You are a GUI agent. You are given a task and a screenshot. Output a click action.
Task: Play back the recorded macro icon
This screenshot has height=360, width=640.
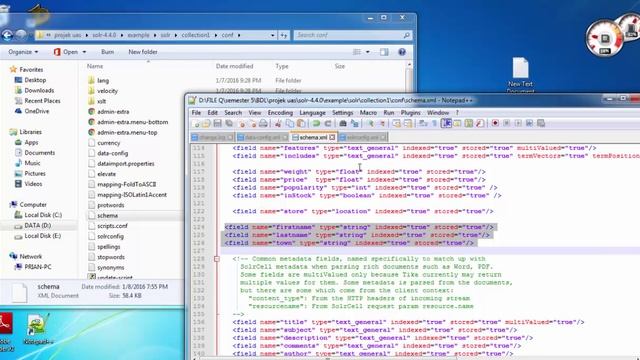pyautogui.click(x=518, y=123)
